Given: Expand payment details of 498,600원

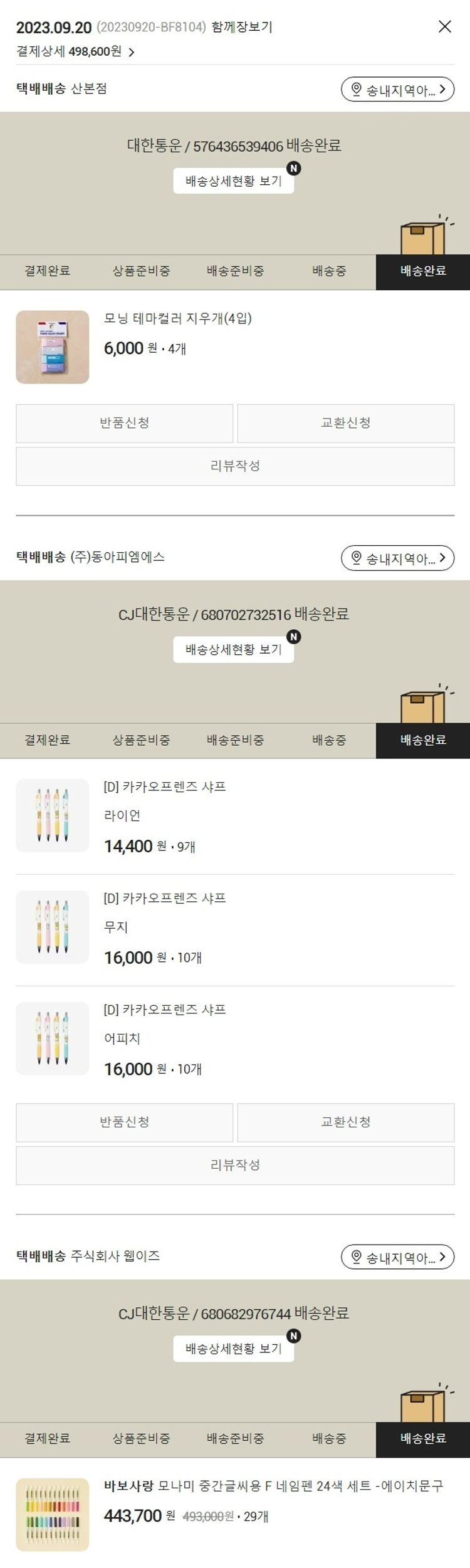Looking at the screenshot, I should 75,52.
